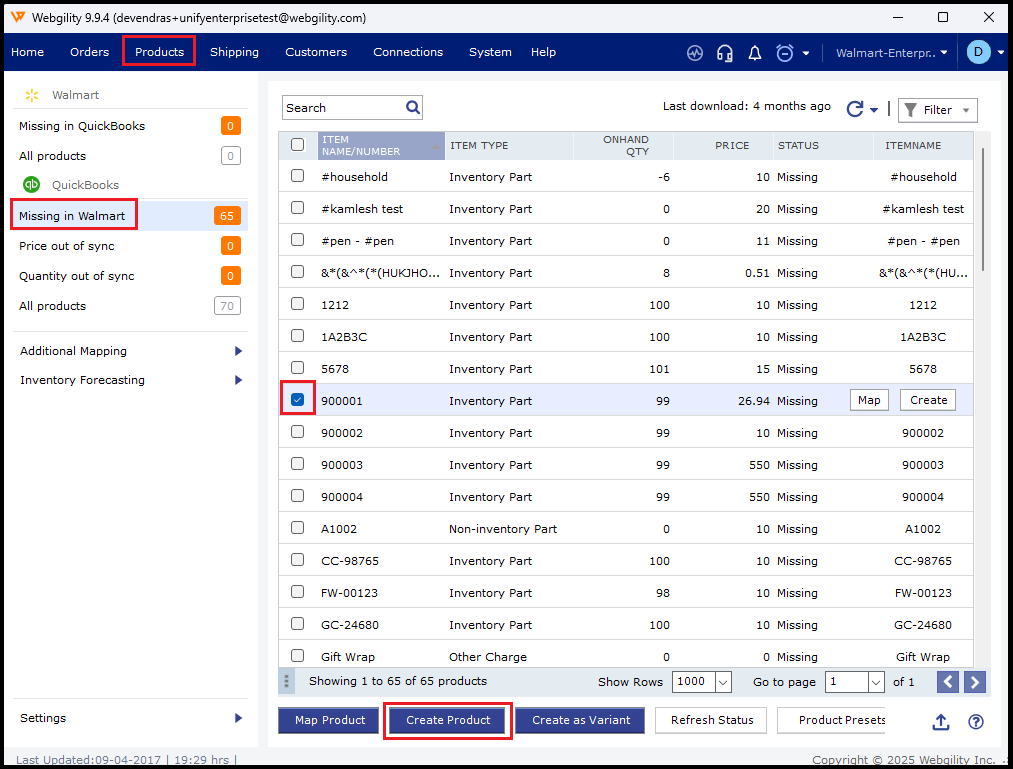This screenshot has height=769, width=1013.
Task: Click the Create Product button
Action: 448,720
